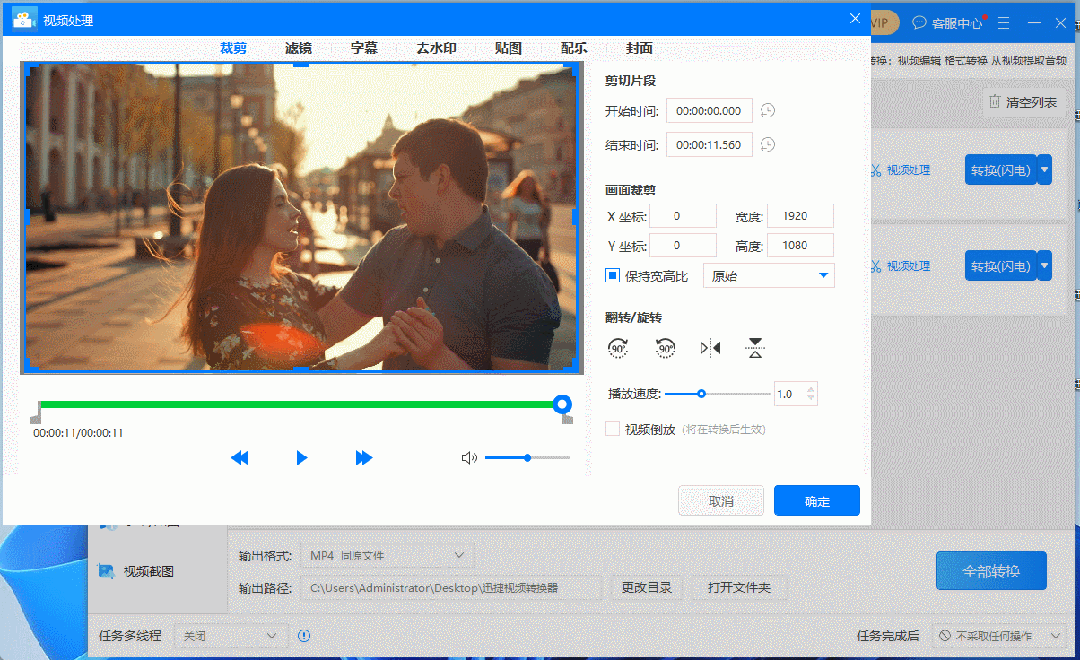Click the 视频处理 dialog app icon
This screenshot has width=1080, height=660.
point(24,20)
